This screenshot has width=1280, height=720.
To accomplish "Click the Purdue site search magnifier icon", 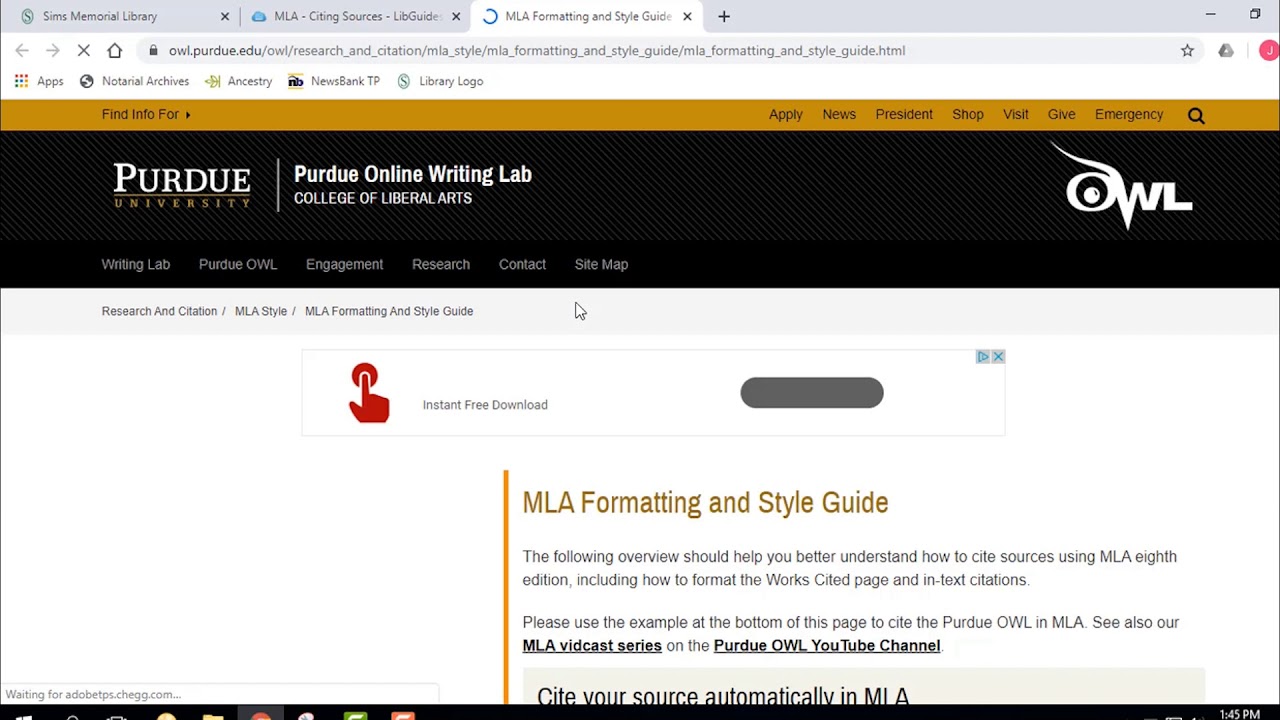I will tap(1196, 115).
